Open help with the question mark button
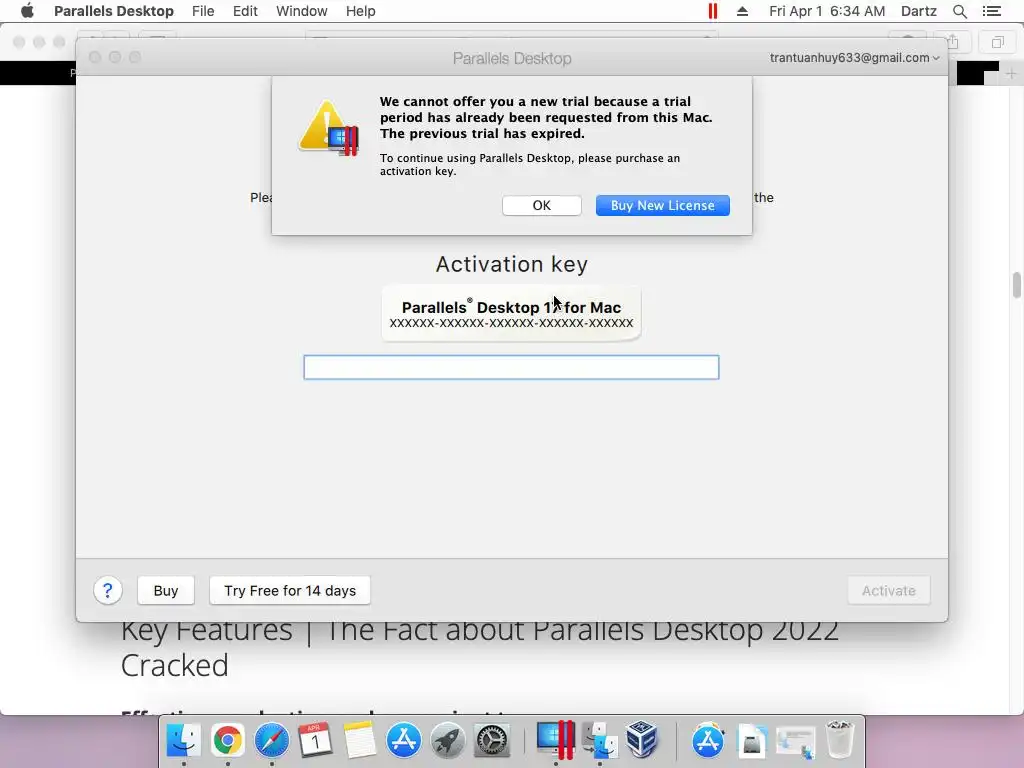 [108, 590]
